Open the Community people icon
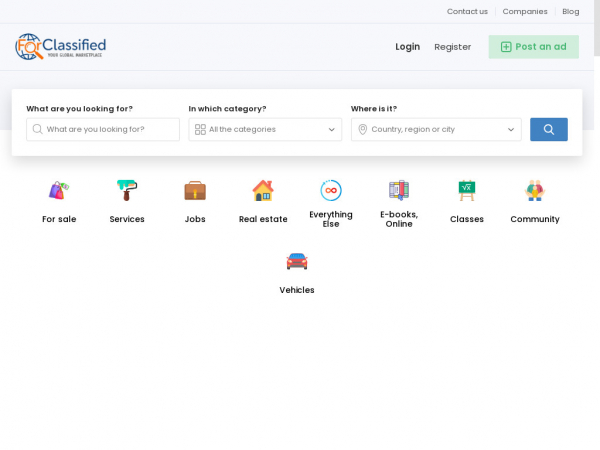600x450 pixels. (x=535, y=190)
